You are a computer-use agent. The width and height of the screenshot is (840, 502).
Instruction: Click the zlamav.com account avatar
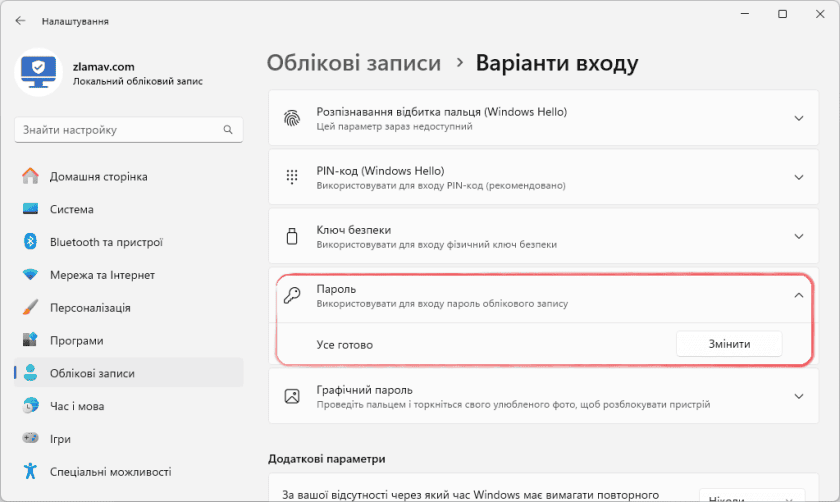click(39, 72)
